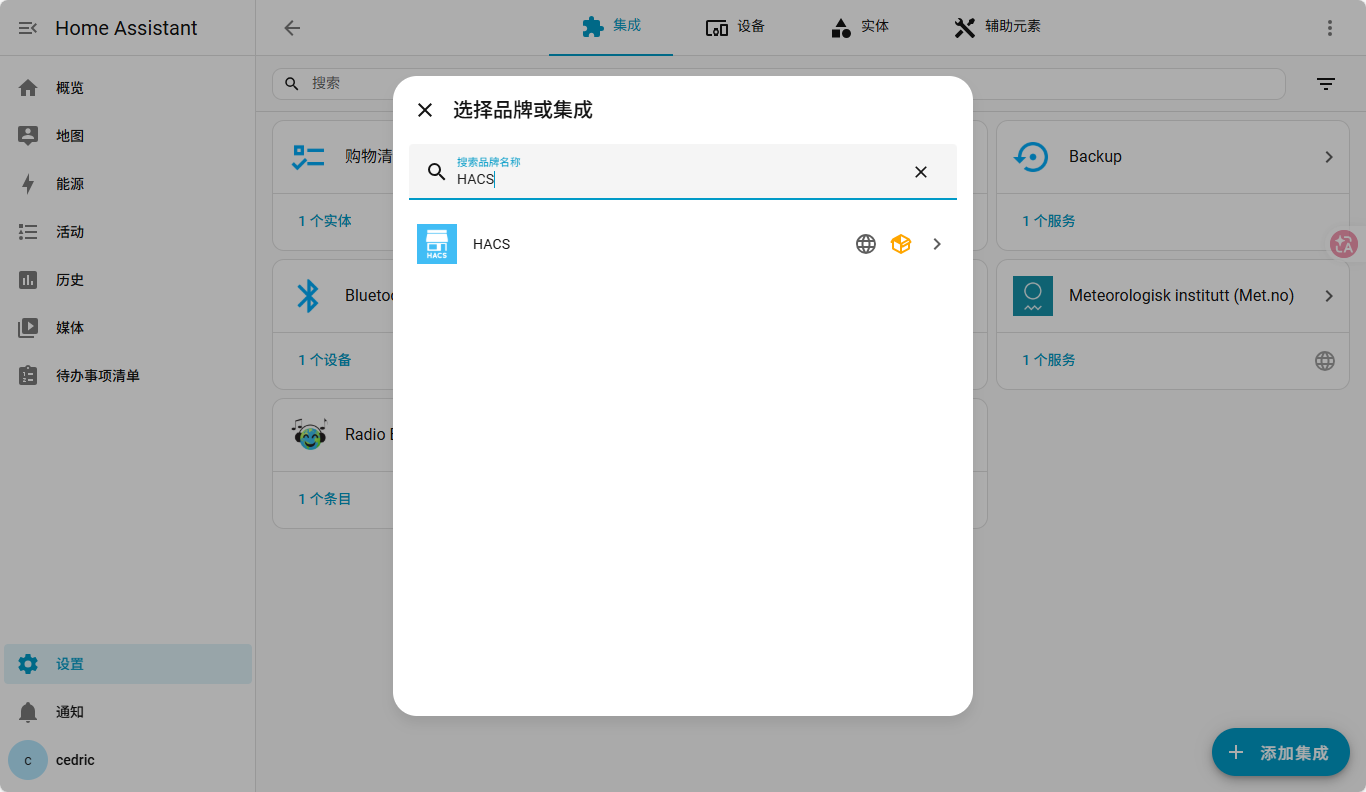Open the 能源 energy panel

pyautogui.click(x=70, y=184)
